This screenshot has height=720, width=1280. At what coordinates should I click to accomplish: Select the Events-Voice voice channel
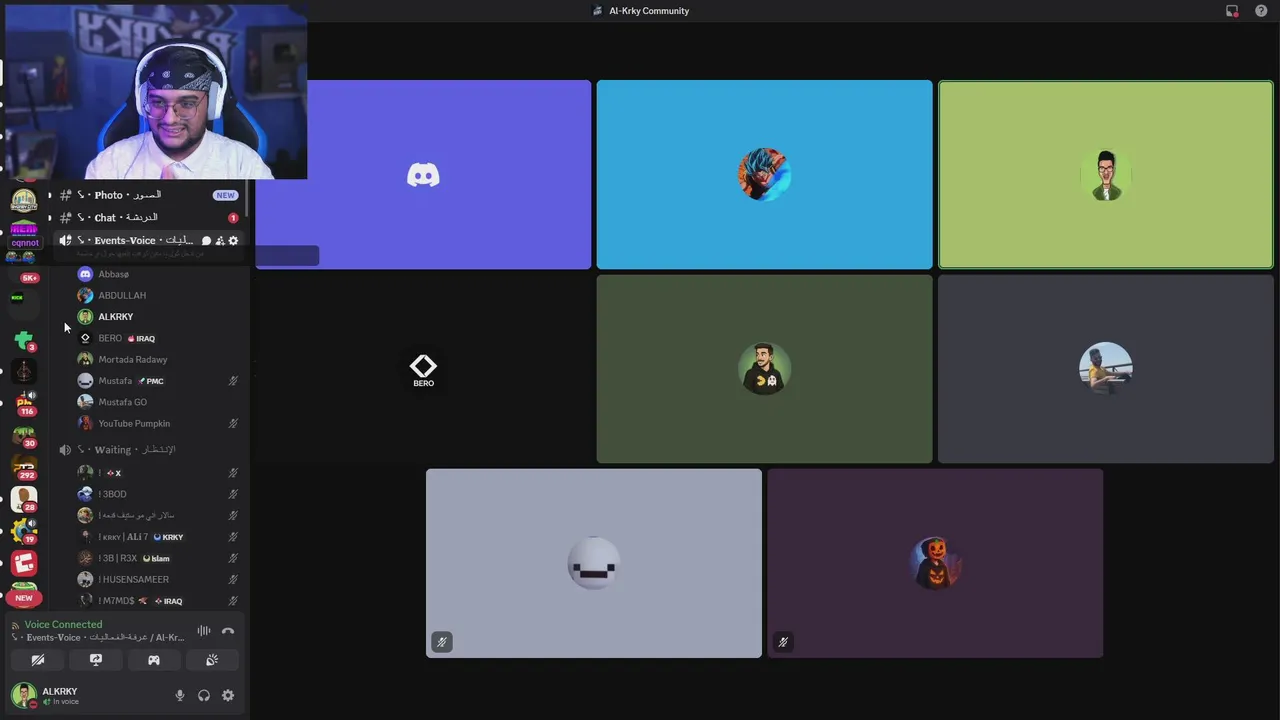148,240
